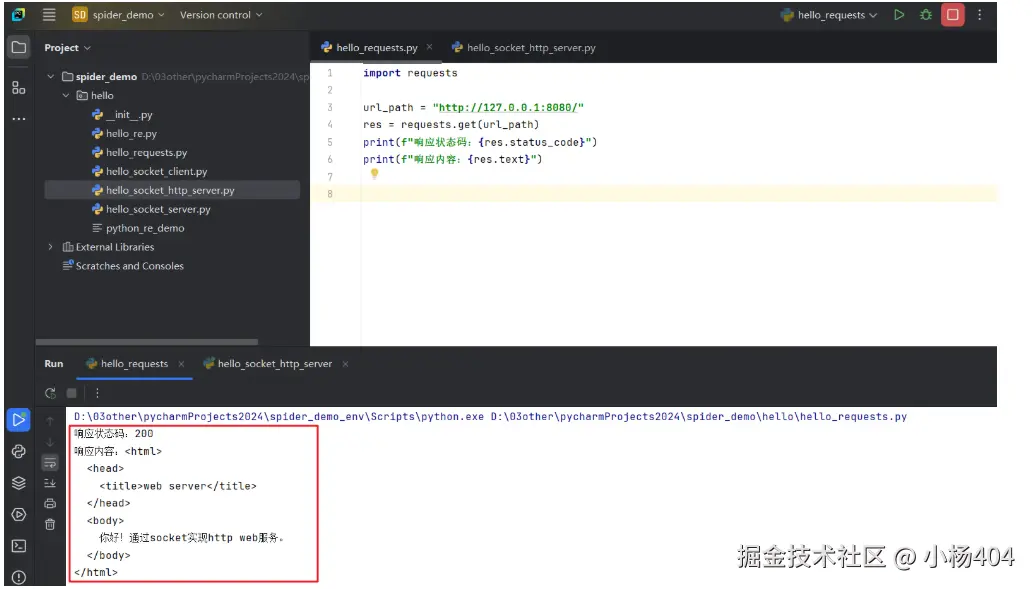Click the hello_requests.py path in console output
Image resolution: width=1033 pixels, height=589 pixels.
pos(699,417)
